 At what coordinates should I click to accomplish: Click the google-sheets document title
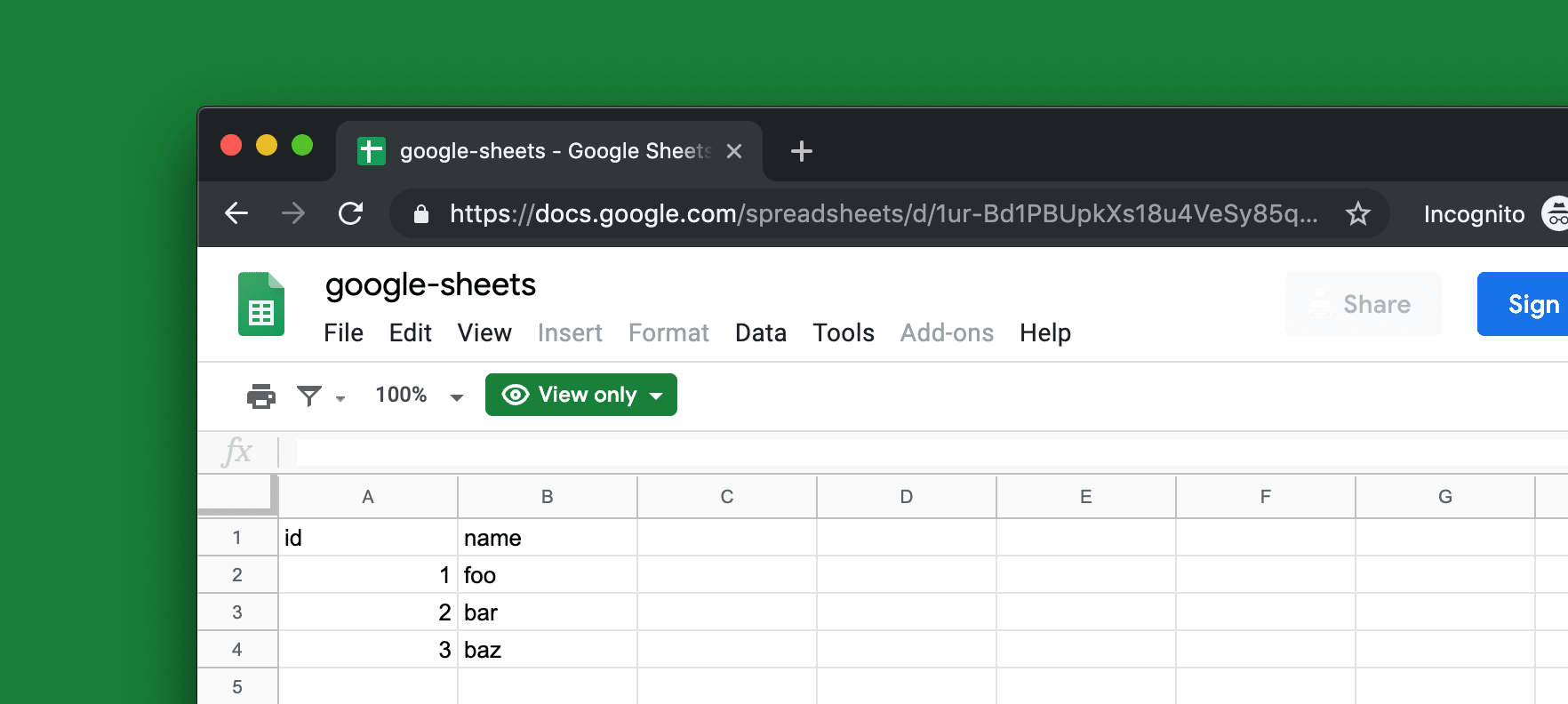point(430,284)
